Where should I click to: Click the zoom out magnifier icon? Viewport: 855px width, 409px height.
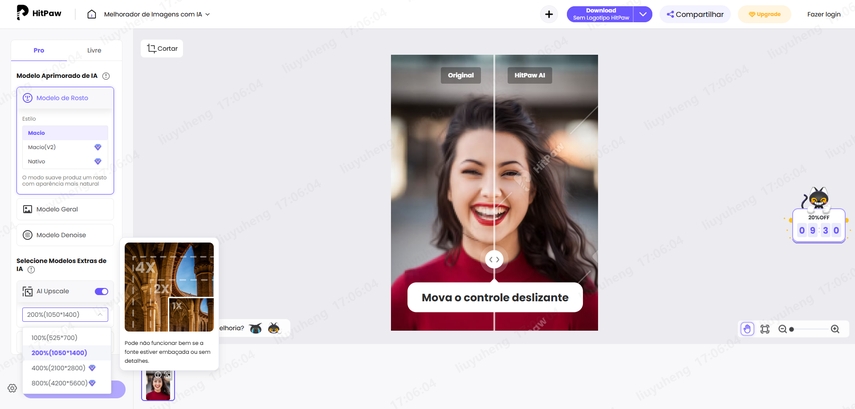tap(783, 329)
